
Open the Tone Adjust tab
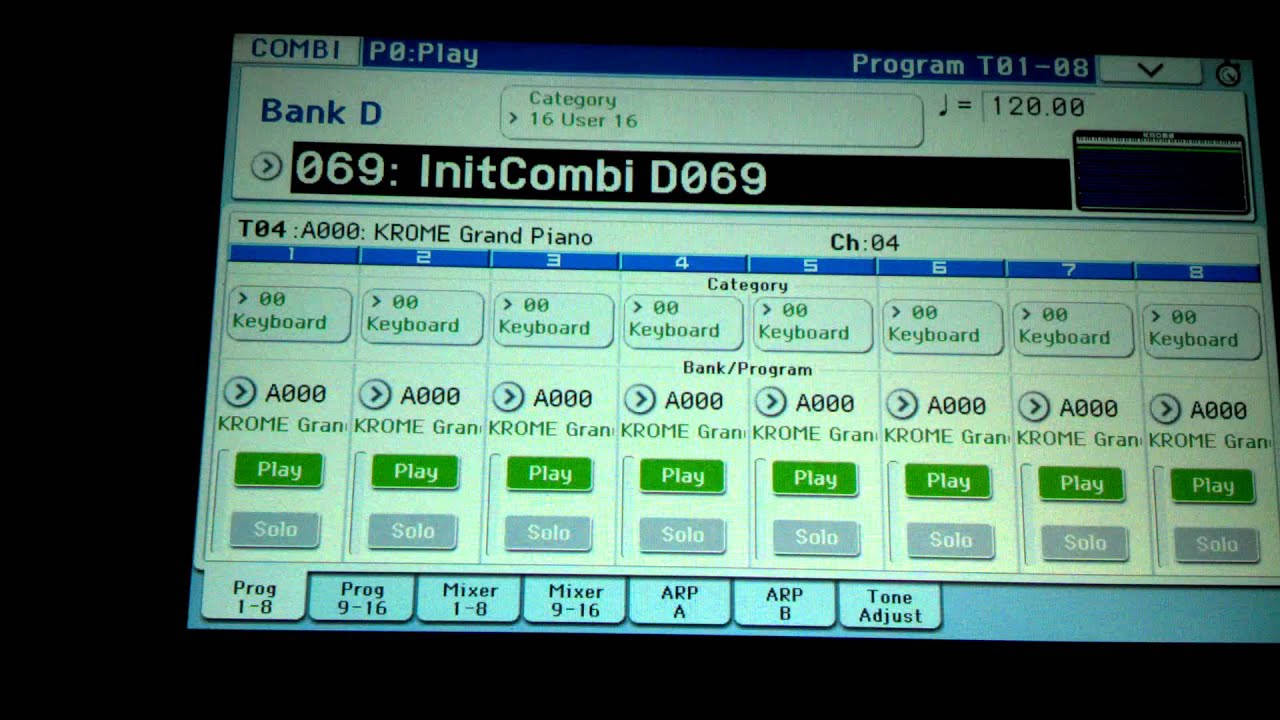point(890,606)
